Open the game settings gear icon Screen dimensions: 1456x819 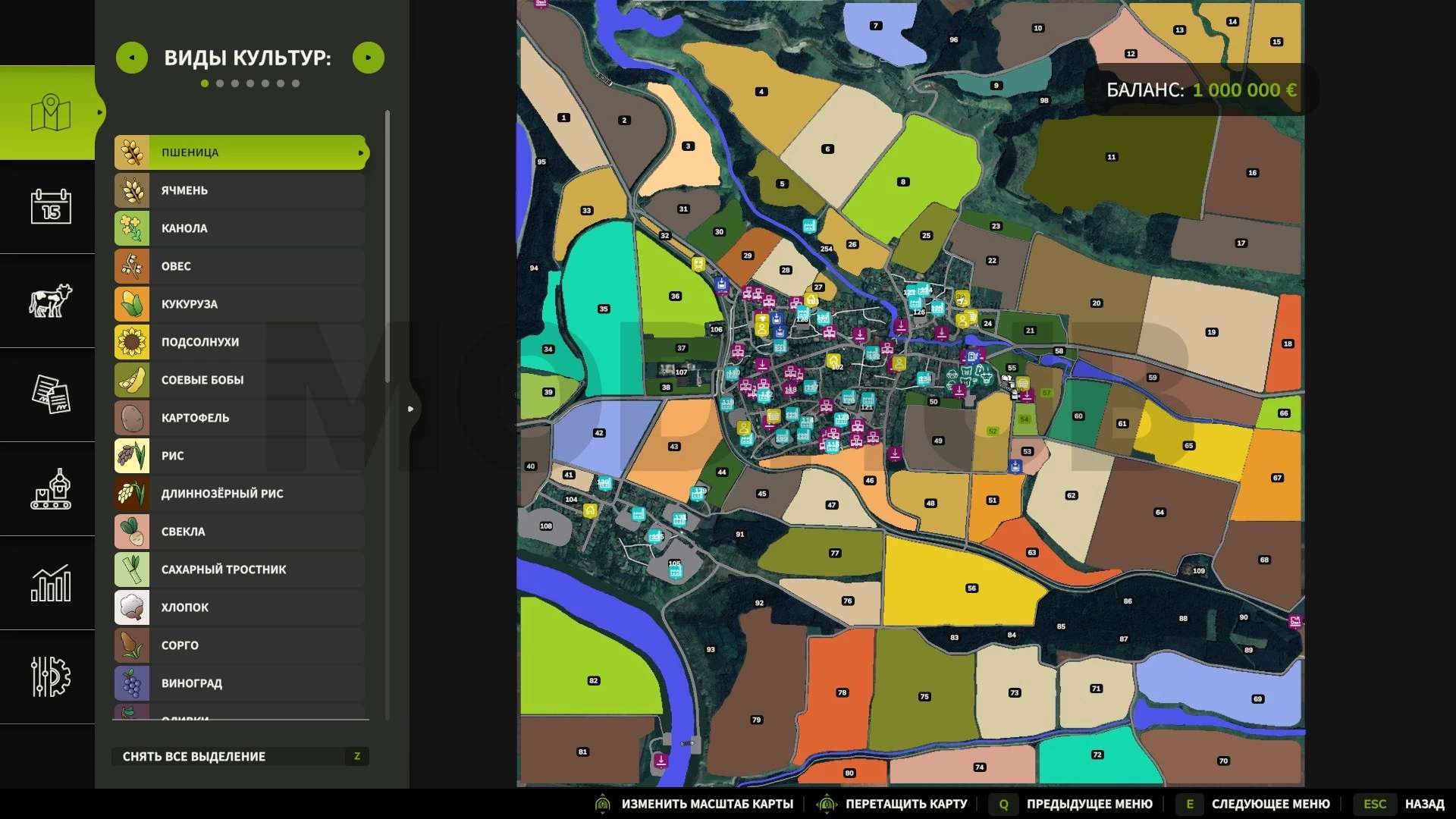click(x=50, y=676)
